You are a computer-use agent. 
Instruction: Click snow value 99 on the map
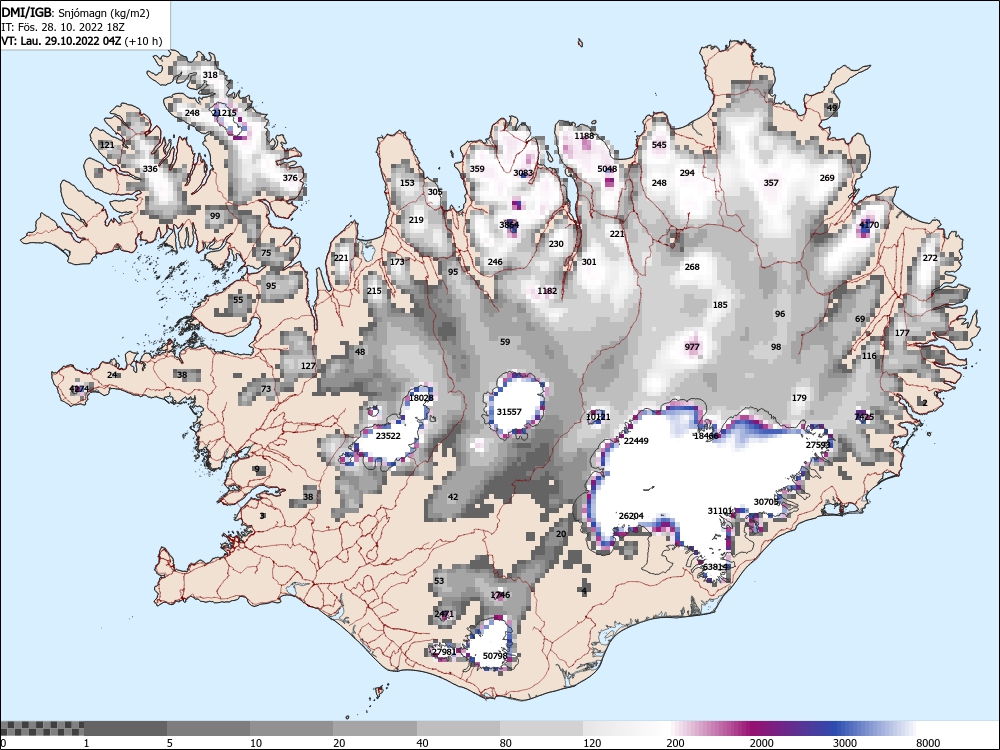[x=215, y=216]
